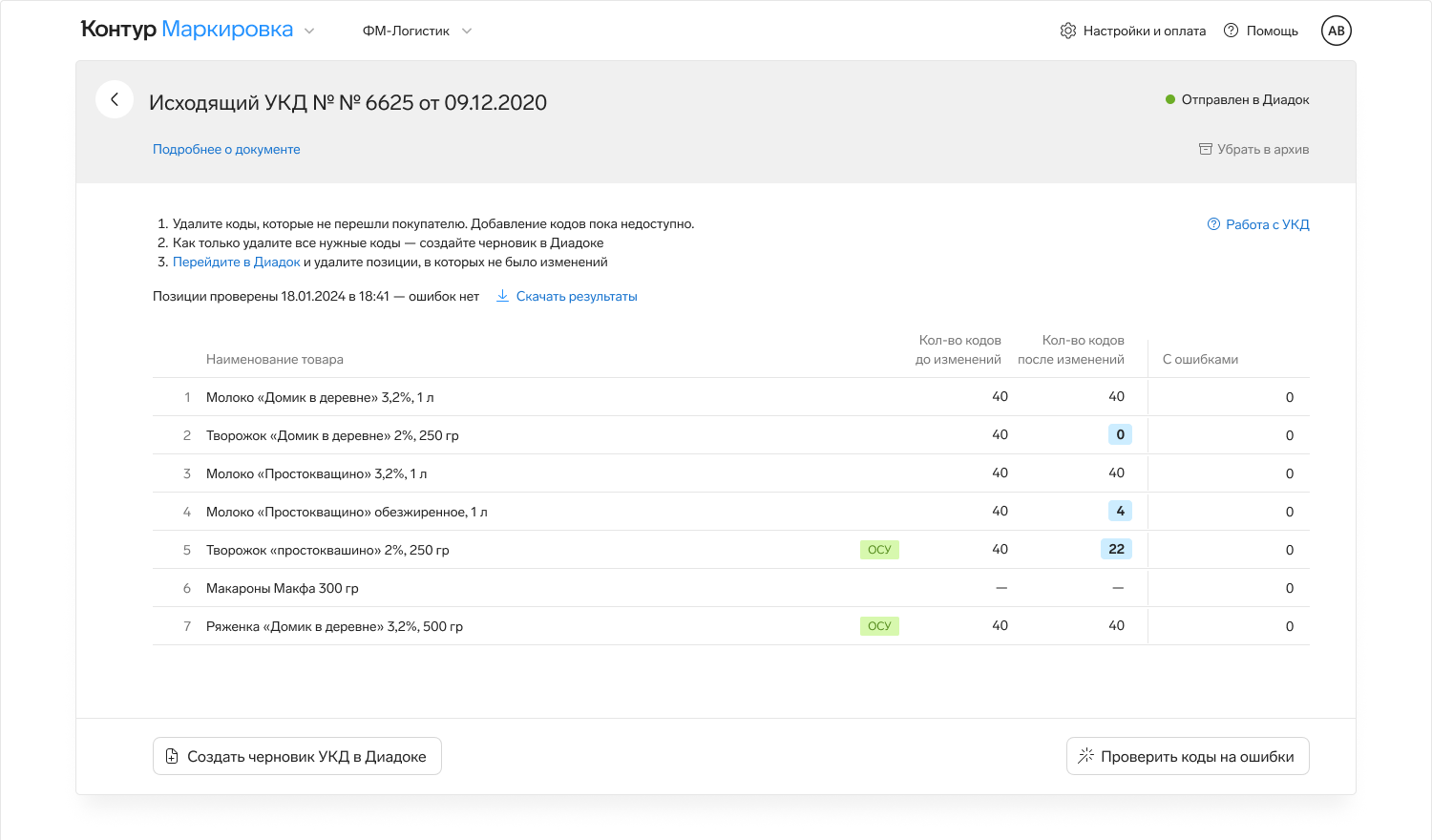Screen dimensions: 1432x840
Task: Select row Творожок «Домик в деревне» 2%, 250 гр
Action: point(730,435)
